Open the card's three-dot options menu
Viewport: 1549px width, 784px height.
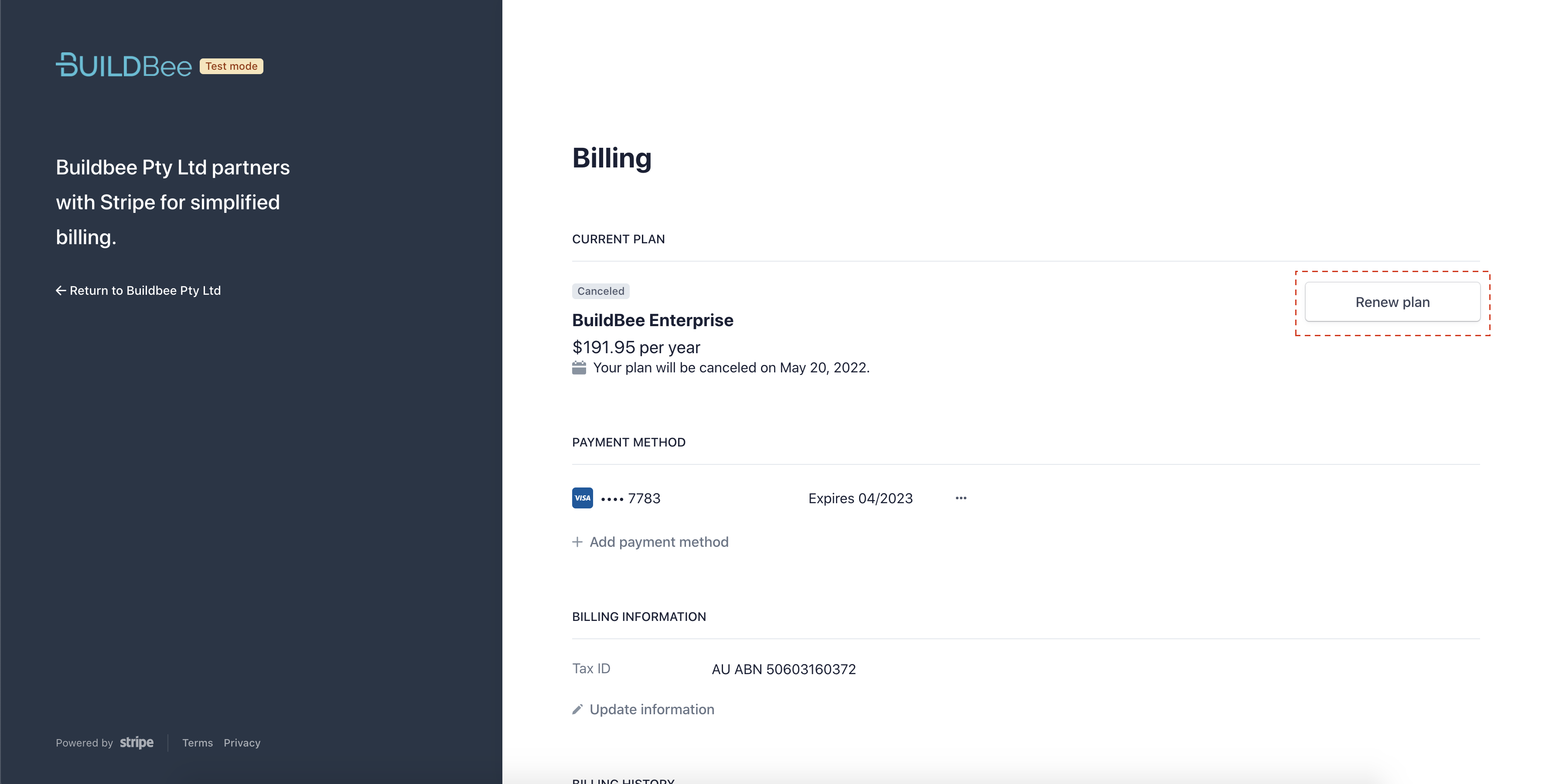(961, 498)
